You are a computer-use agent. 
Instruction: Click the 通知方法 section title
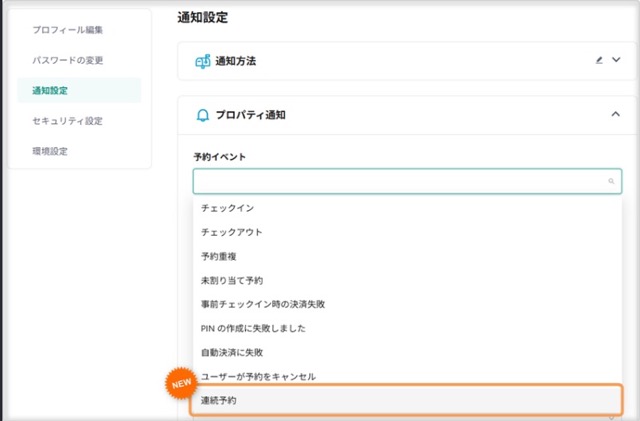tap(236, 61)
